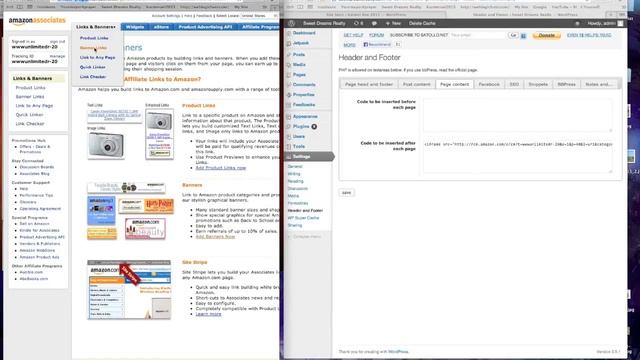The height and width of the screenshot is (360, 640).
Task: Click the Users icon in WordPress sidebar
Action: (289, 137)
